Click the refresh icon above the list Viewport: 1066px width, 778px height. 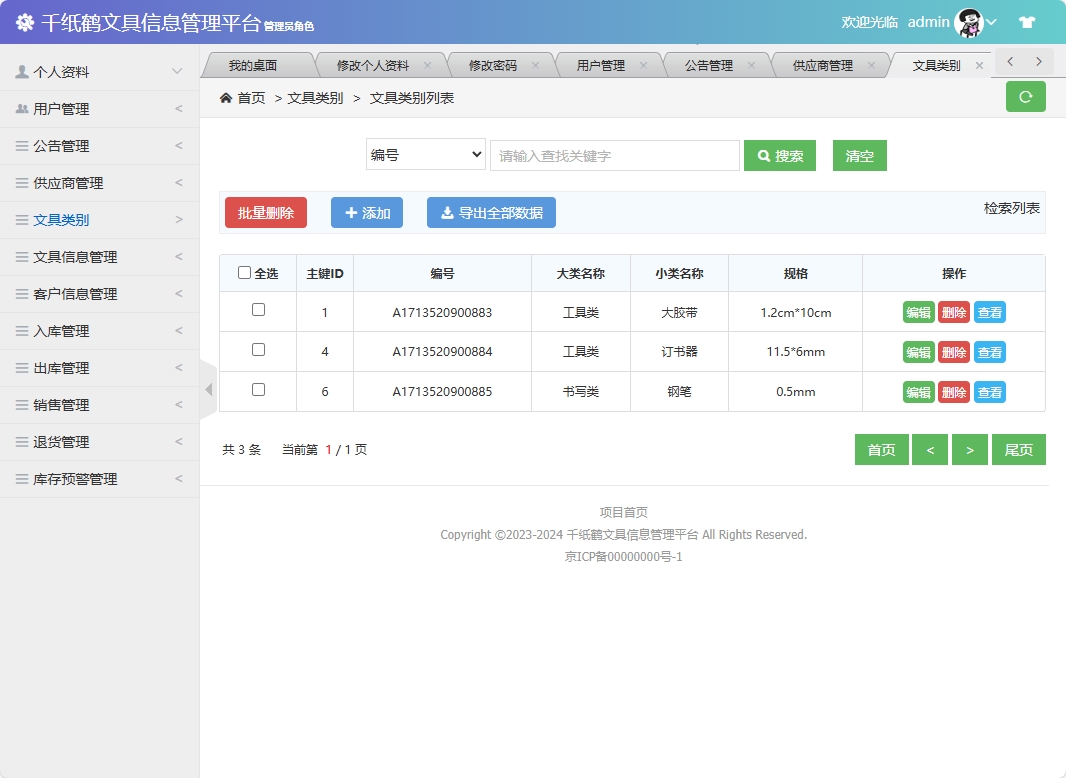[1025, 96]
